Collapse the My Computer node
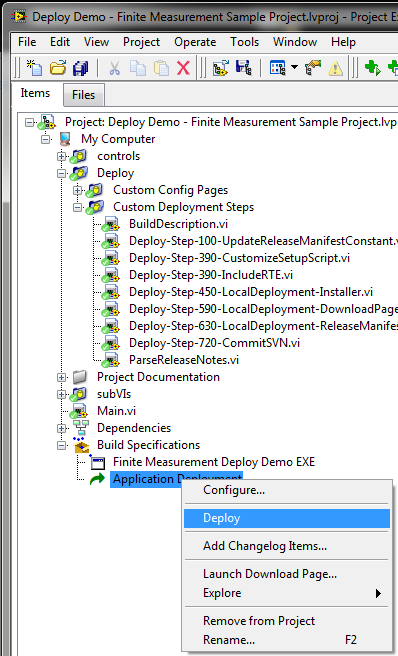The width and height of the screenshot is (398, 656). tap(46, 139)
